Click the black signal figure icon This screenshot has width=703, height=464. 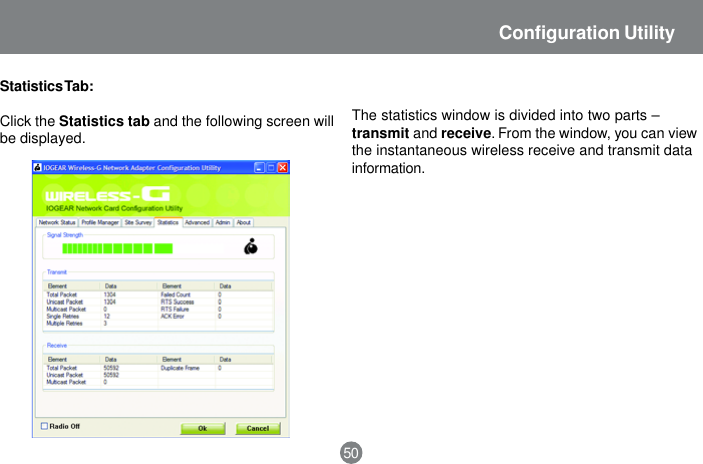(251, 247)
